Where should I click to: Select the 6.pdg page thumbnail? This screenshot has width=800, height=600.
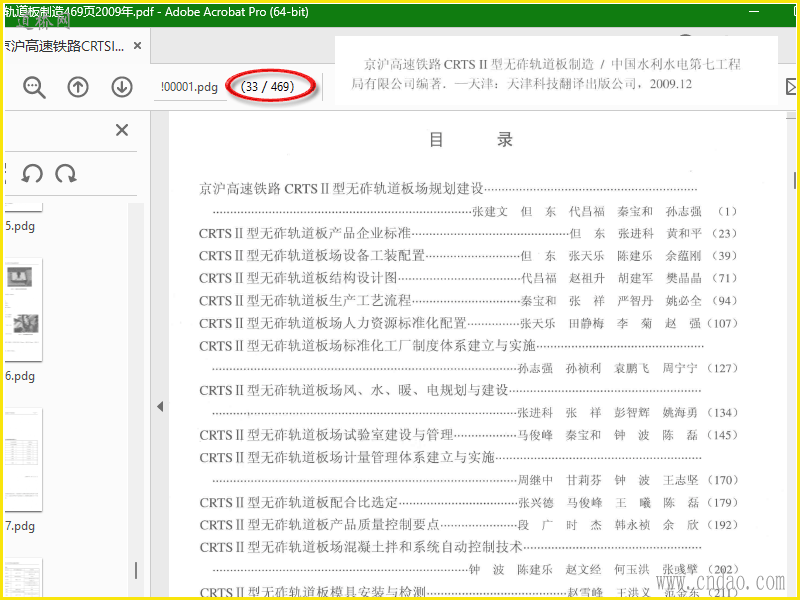(23, 309)
